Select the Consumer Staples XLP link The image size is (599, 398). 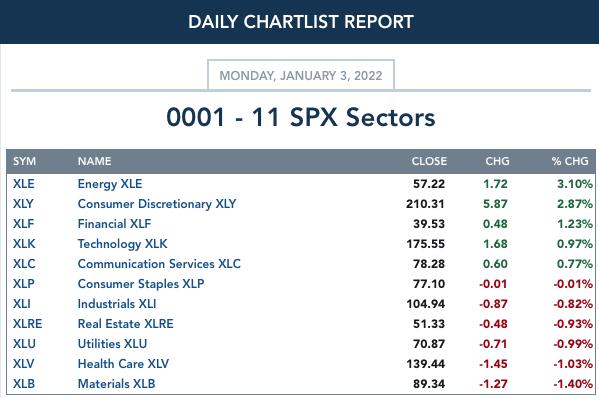coord(141,284)
